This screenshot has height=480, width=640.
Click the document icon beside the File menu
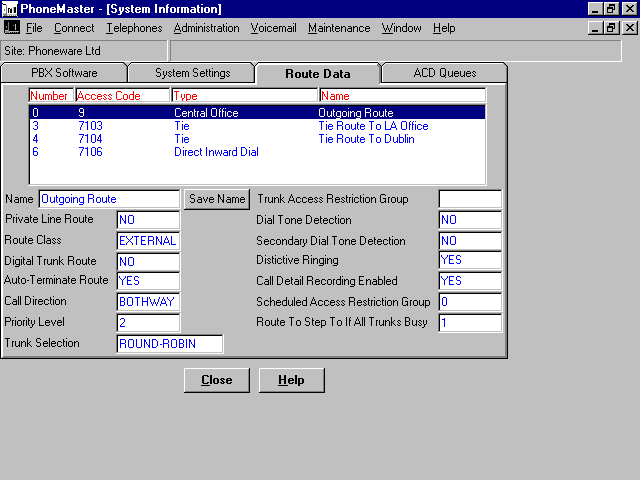coord(11,28)
